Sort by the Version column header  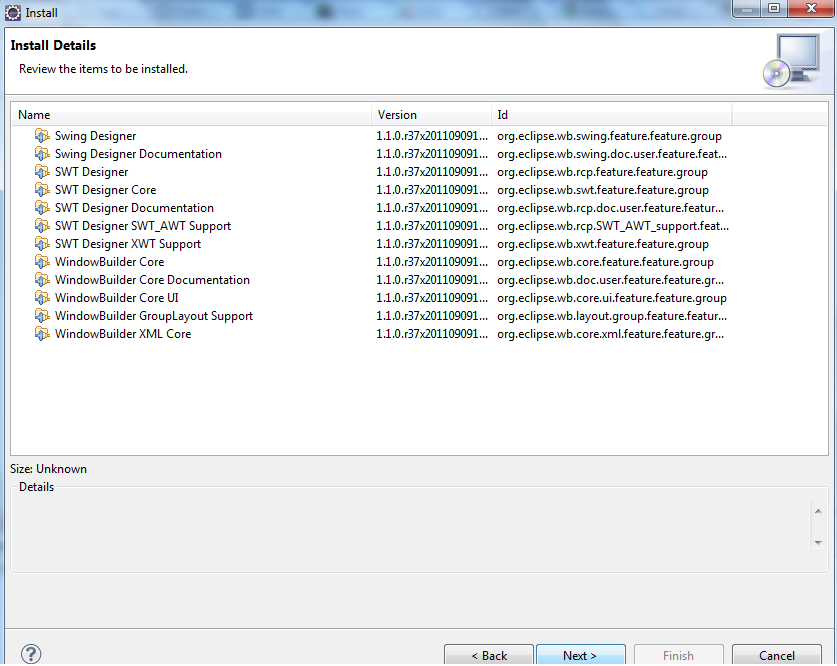(431, 115)
